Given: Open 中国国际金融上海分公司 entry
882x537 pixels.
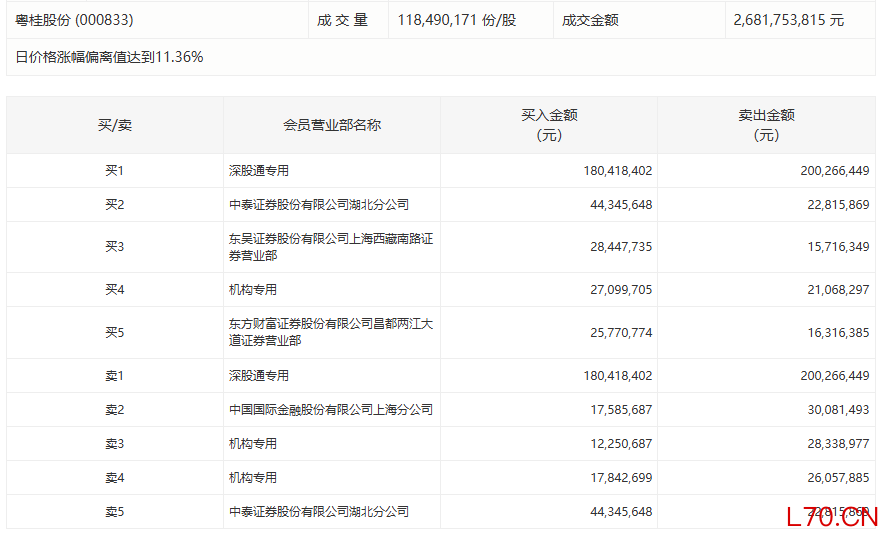Looking at the screenshot, I should [330, 410].
